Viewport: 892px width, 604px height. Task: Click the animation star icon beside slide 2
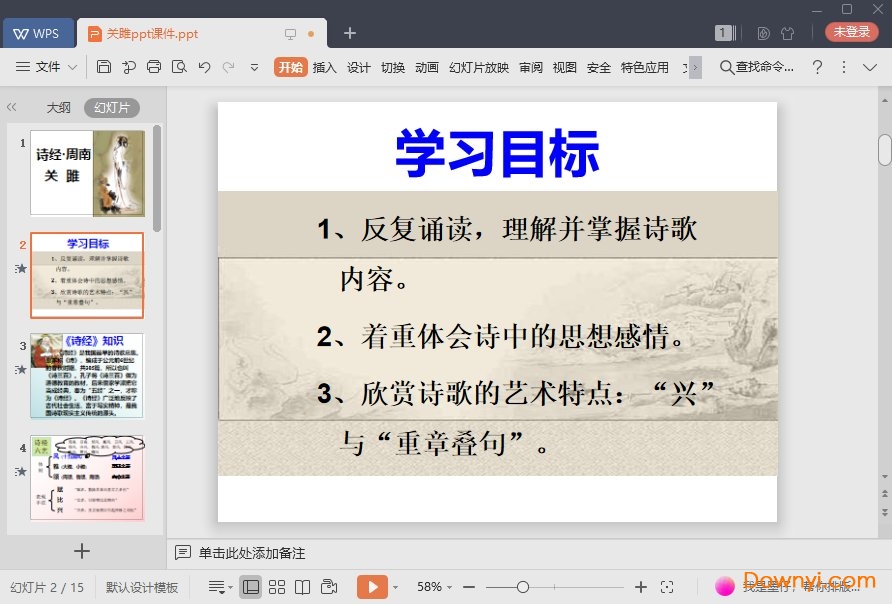click(x=21, y=268)
